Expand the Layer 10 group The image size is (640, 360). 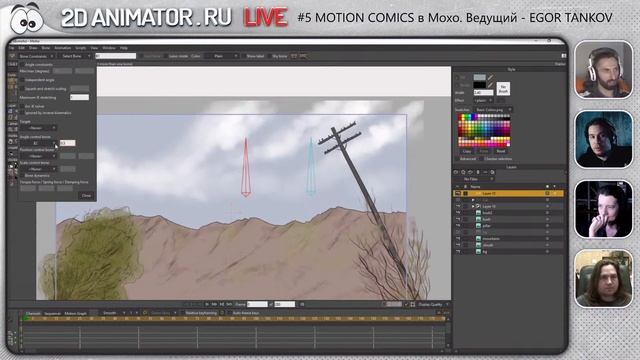click(473, 207)
